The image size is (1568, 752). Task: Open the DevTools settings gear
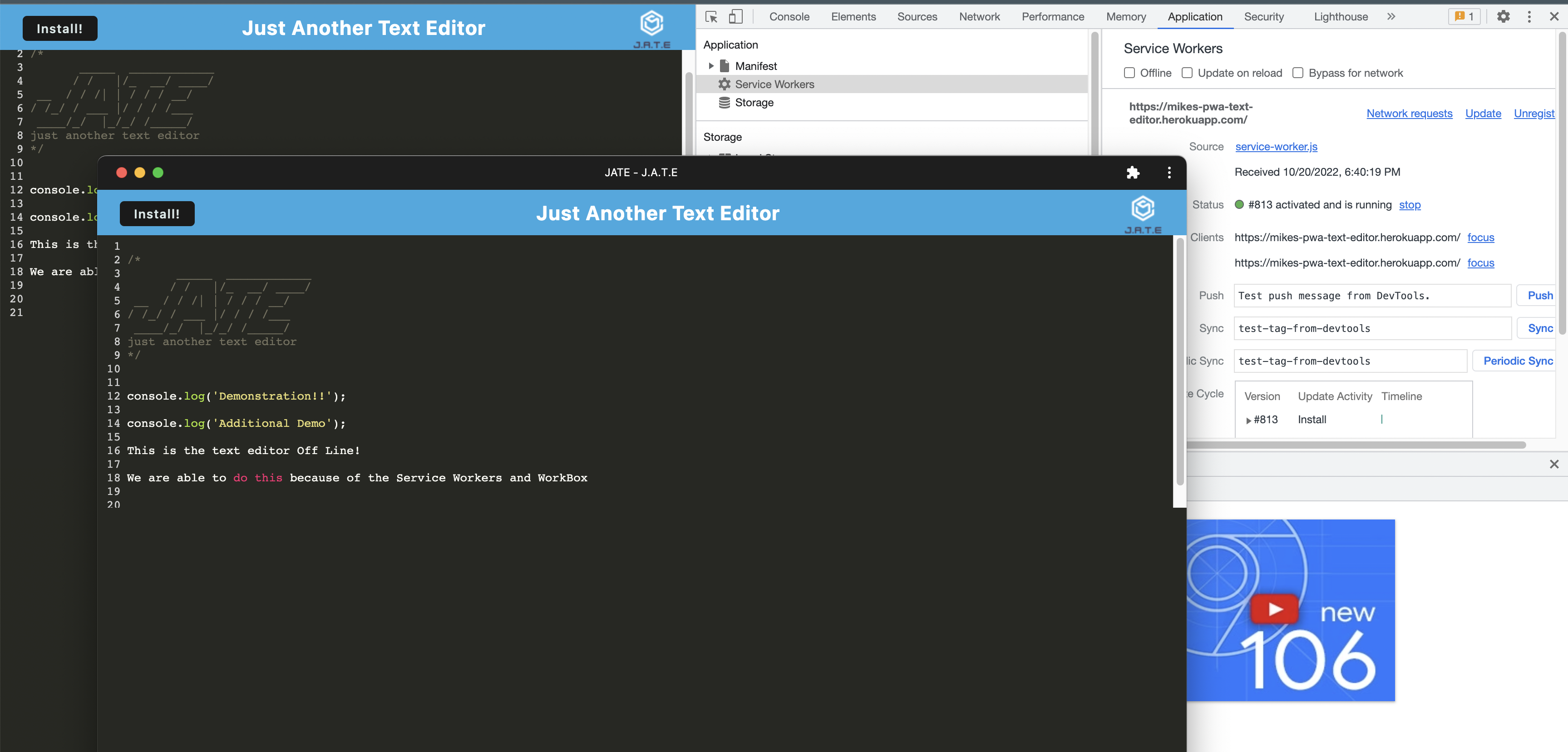1504,16
